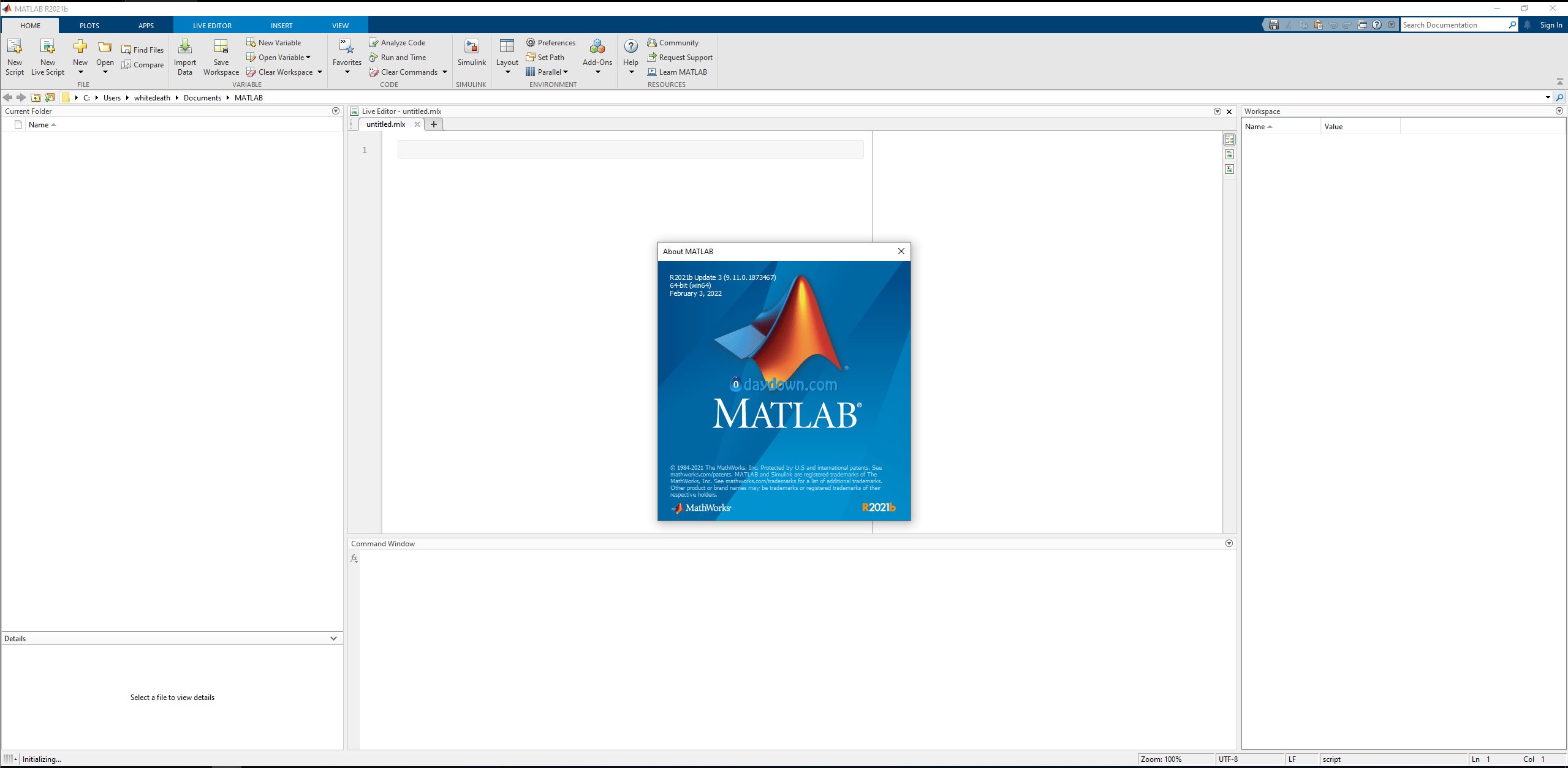This screenshot has height=768, width=1568.
Task: Click New Variable
Action: point(274,42)
